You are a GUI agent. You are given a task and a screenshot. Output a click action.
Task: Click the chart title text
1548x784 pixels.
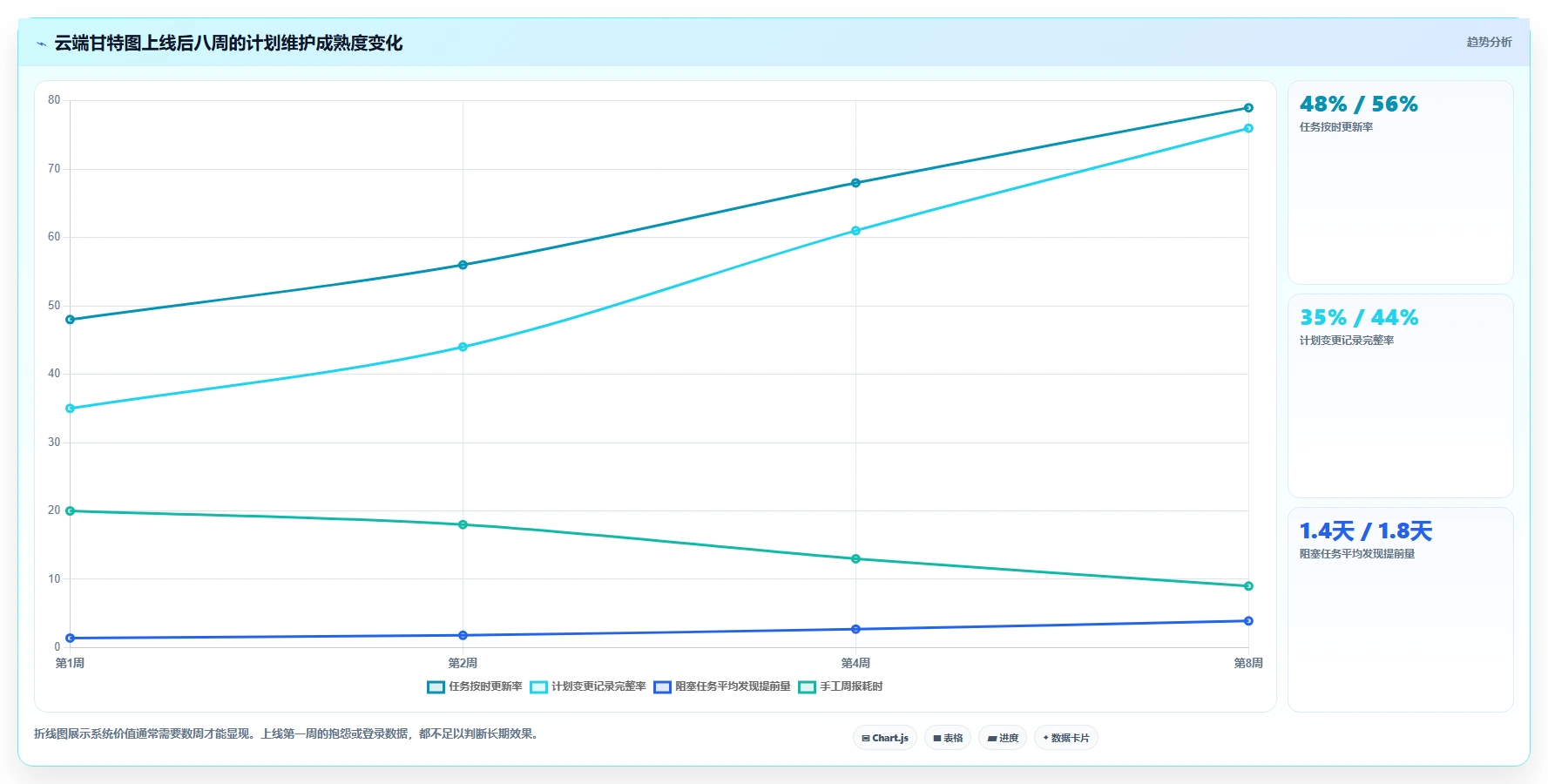(228, 44)
